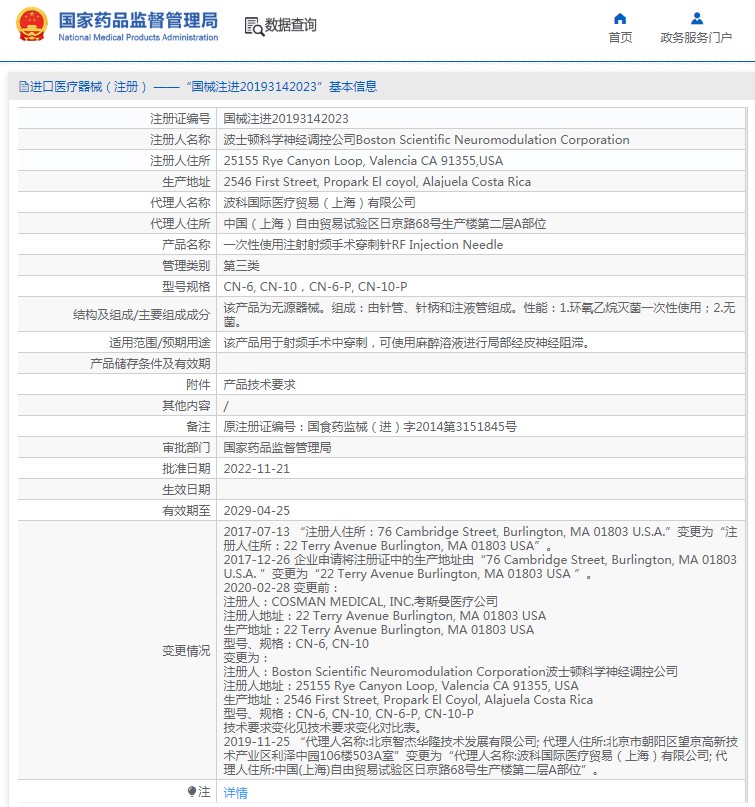Select attachment value 产品技术要求

pos(259,385)
